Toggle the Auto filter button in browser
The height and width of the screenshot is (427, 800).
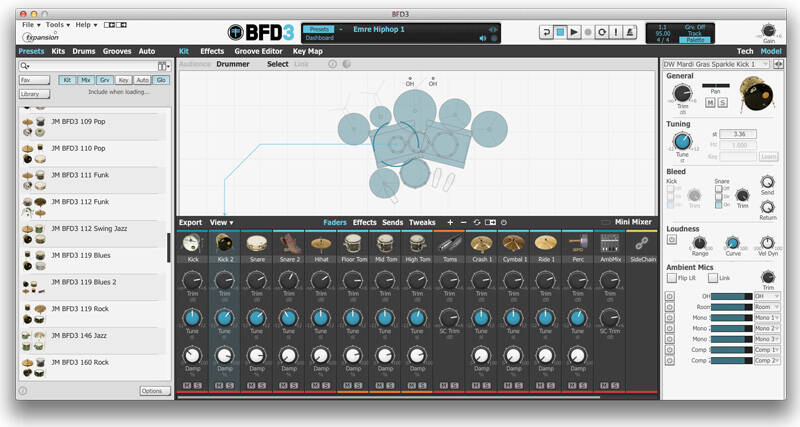142,80
